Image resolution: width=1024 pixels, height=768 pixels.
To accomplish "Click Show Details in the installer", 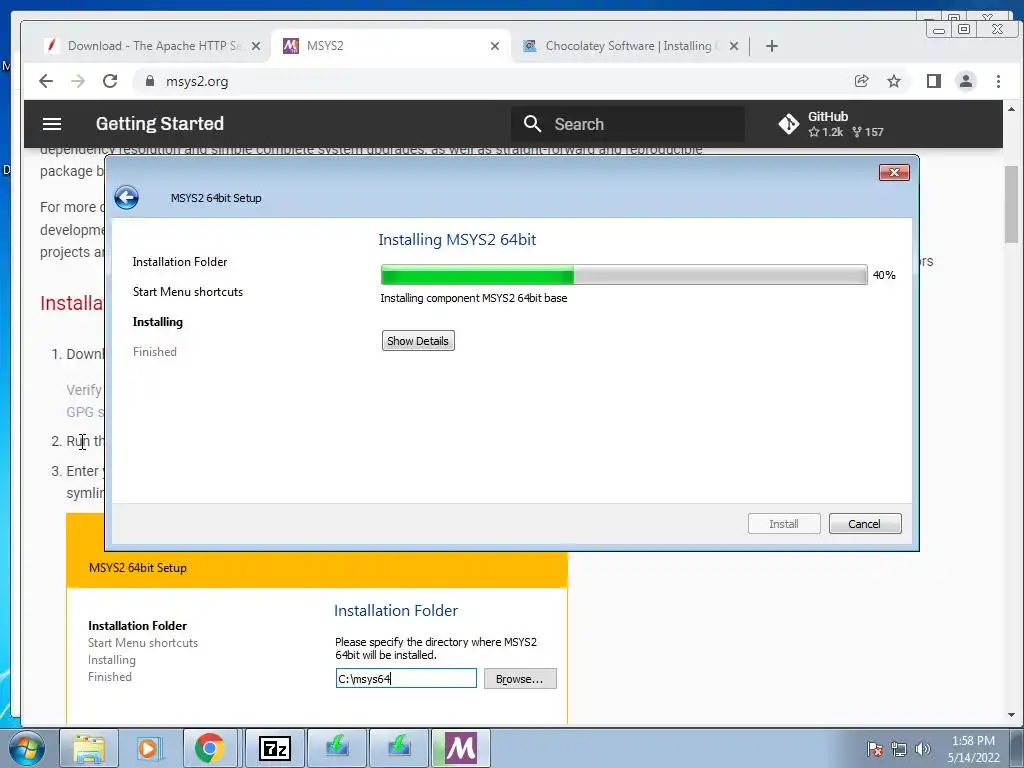I will [x=418, y=340].
